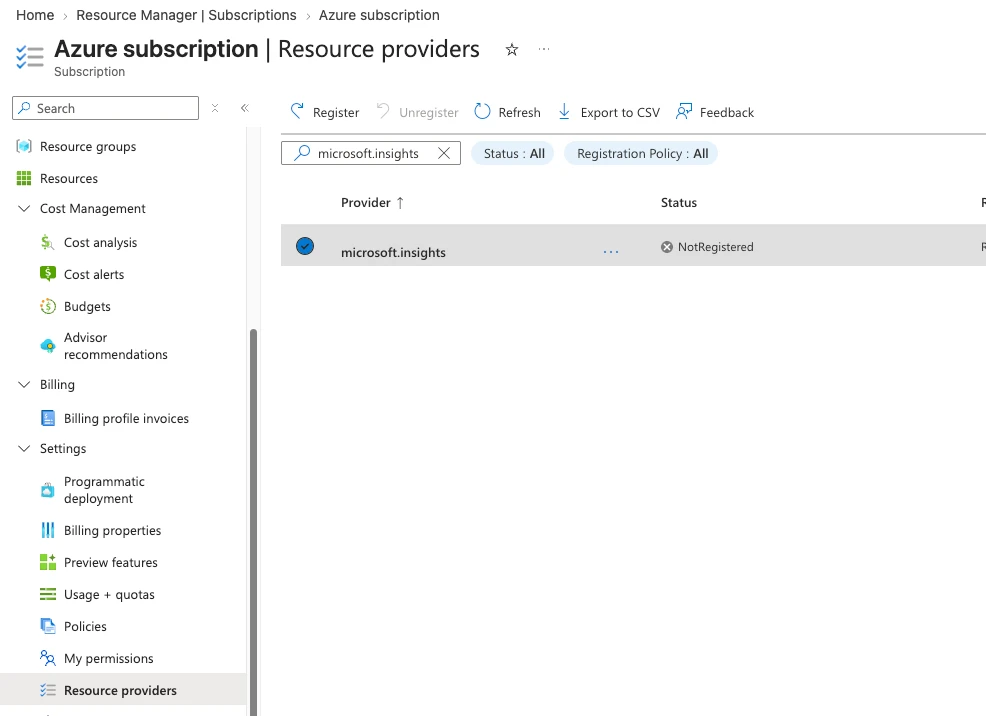Click the Azure subscription breadcrumb
The image size is (986, 716).
point(379,15)
